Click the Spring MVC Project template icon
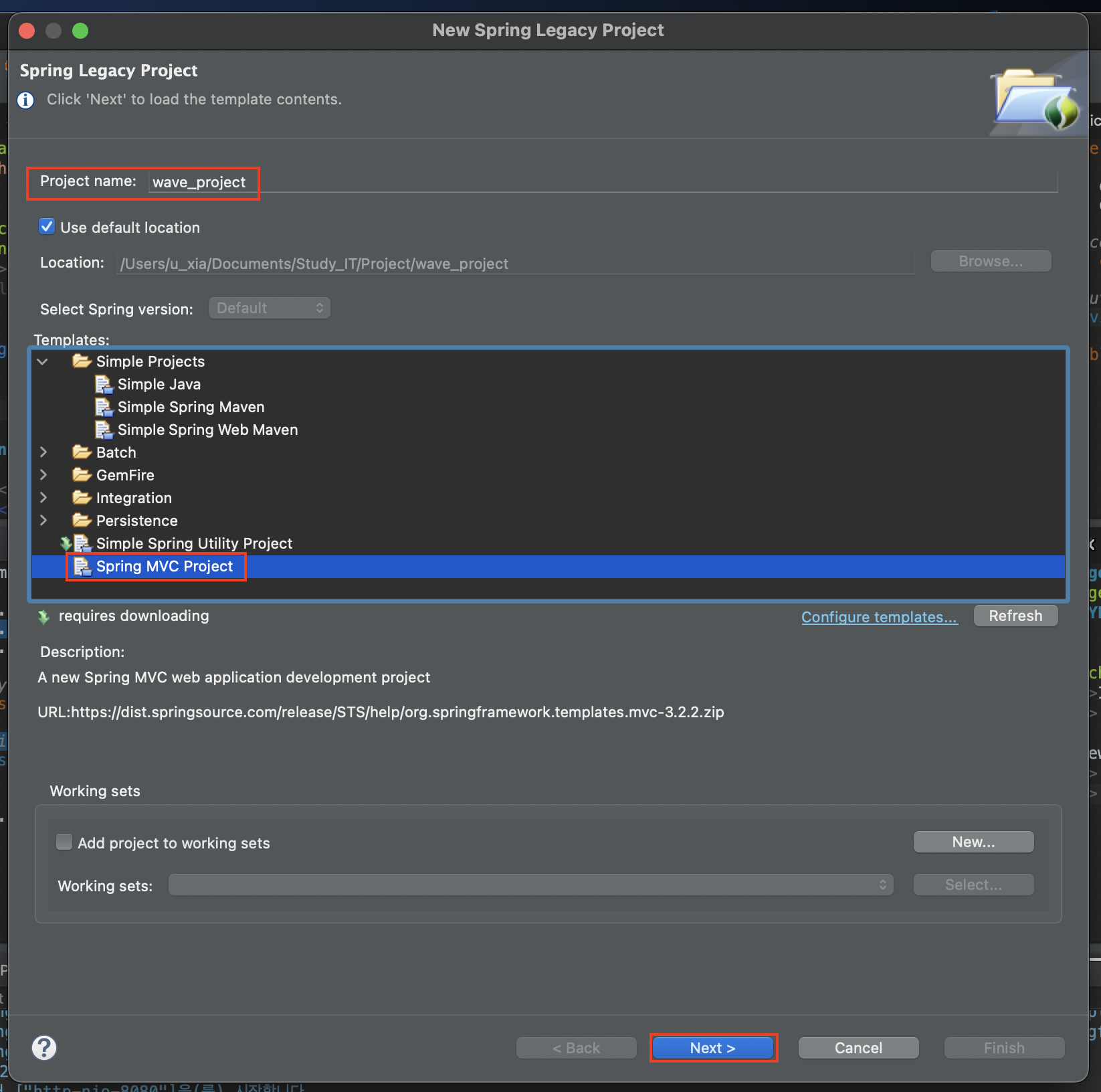1101x1092 pixels. click(82, 567)
